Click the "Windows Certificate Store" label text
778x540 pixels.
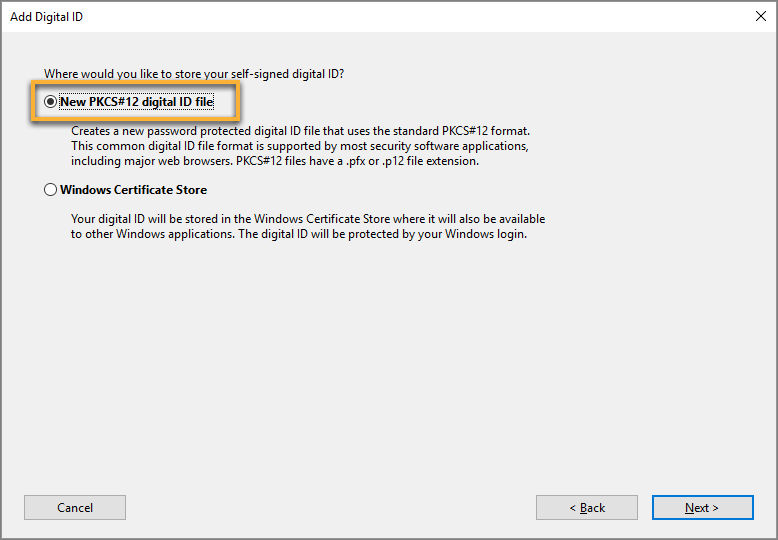pyautogui.click(x=133, y=190)
